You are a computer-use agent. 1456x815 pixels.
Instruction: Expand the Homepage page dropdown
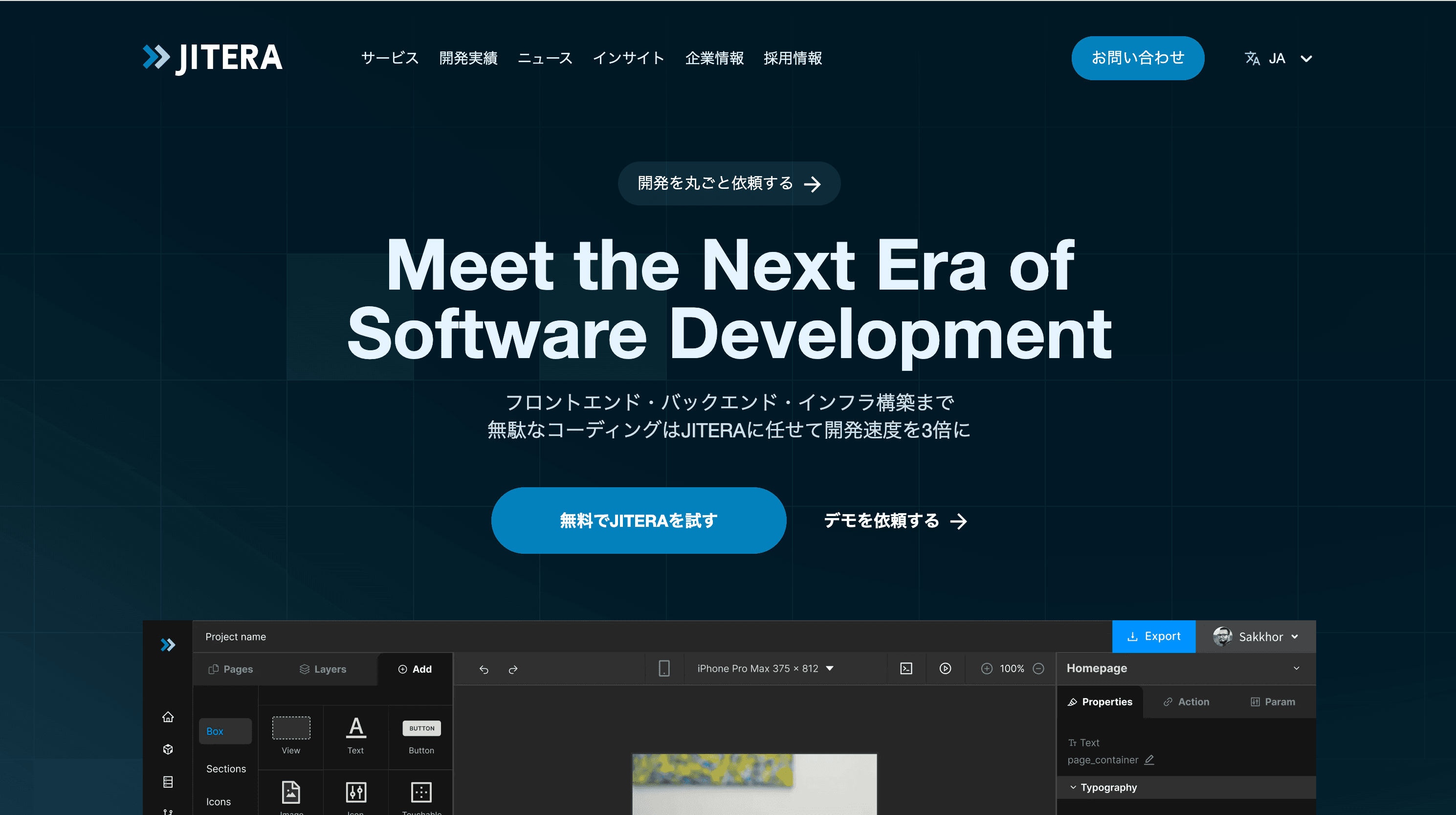point(1296,668)
